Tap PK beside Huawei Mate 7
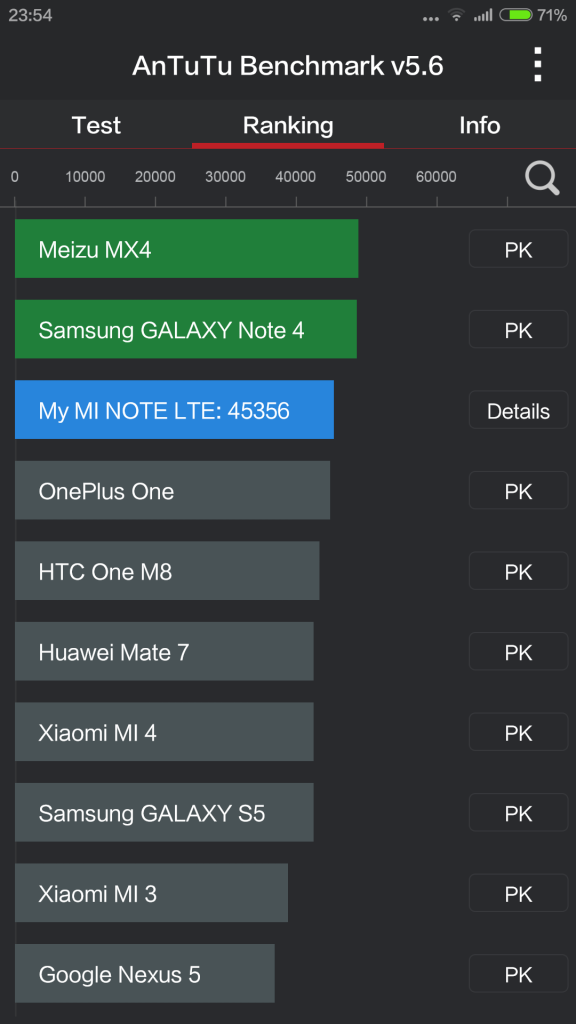 (519, 651)
